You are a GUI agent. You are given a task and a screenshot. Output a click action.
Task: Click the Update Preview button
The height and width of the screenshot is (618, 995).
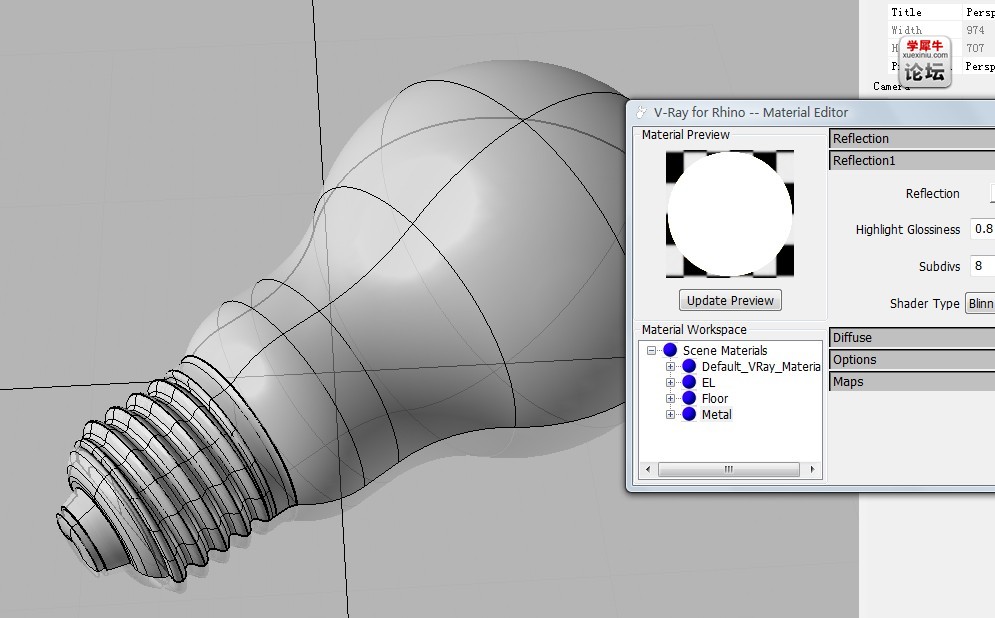click(x=730, y=300)
